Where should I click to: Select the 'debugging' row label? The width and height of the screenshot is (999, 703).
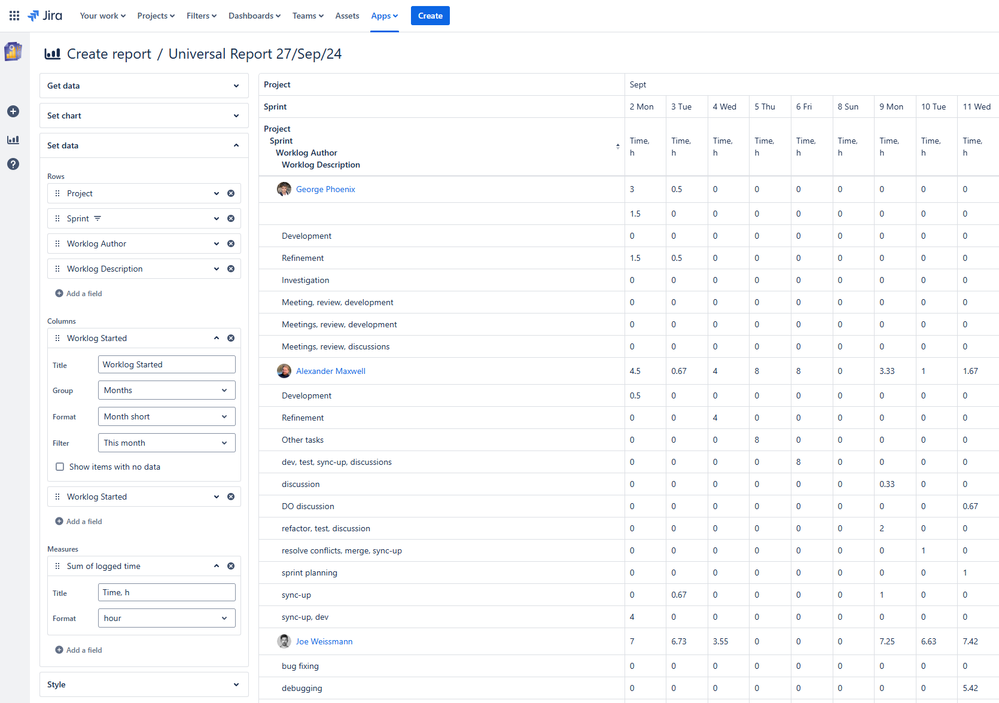click(302, 688)
